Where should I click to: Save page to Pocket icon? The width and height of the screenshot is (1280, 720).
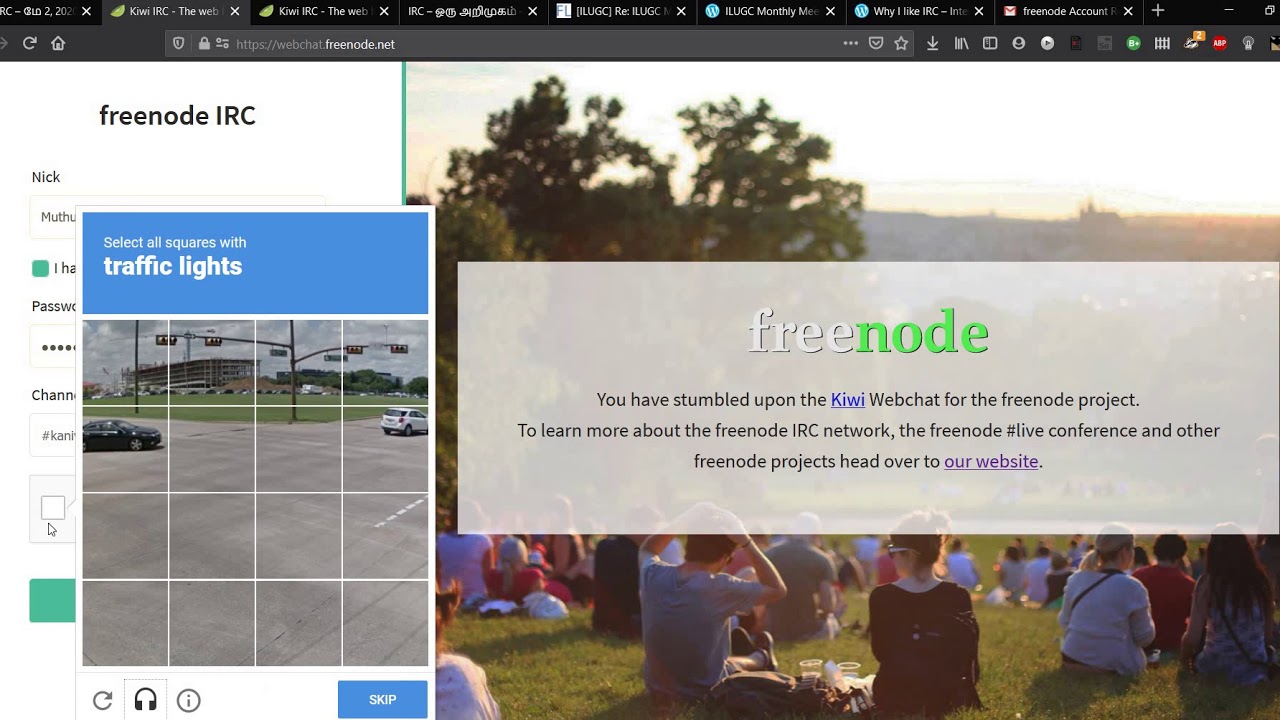[876, 44]
